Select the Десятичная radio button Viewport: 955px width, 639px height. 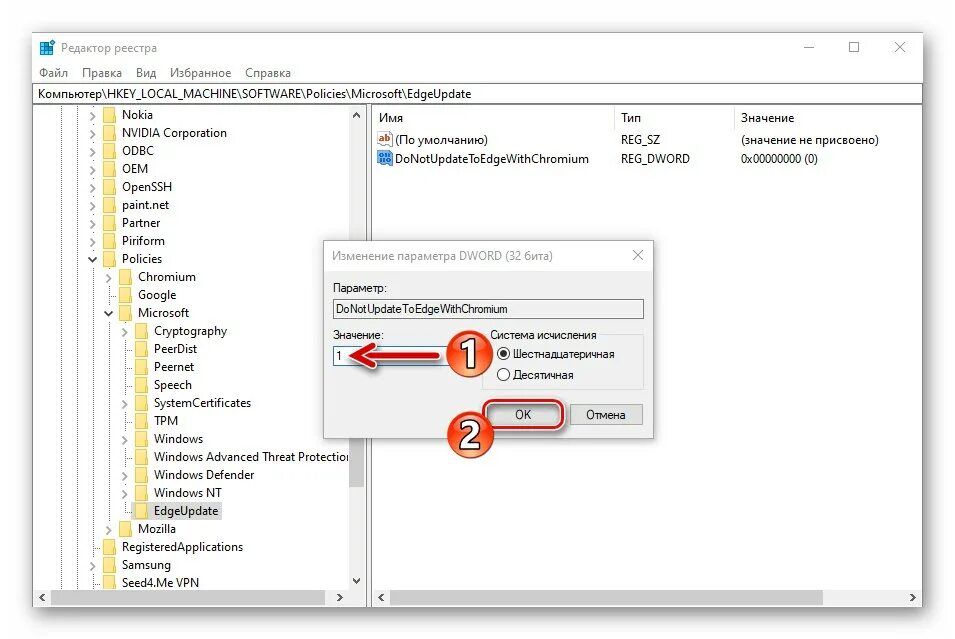tap(503, 375)
